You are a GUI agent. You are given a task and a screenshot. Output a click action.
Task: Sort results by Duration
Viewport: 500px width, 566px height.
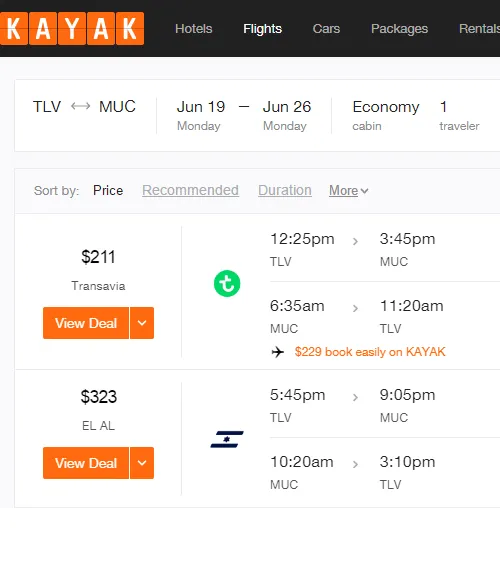(285, 190)
